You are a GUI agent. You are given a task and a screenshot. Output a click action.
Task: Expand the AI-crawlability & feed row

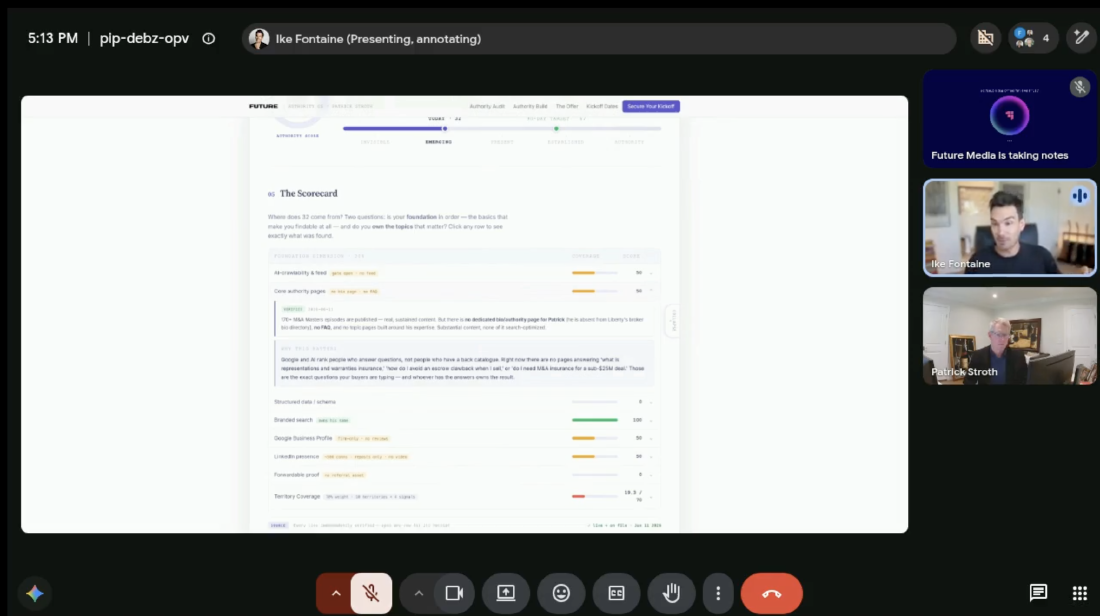click(464, 273)
